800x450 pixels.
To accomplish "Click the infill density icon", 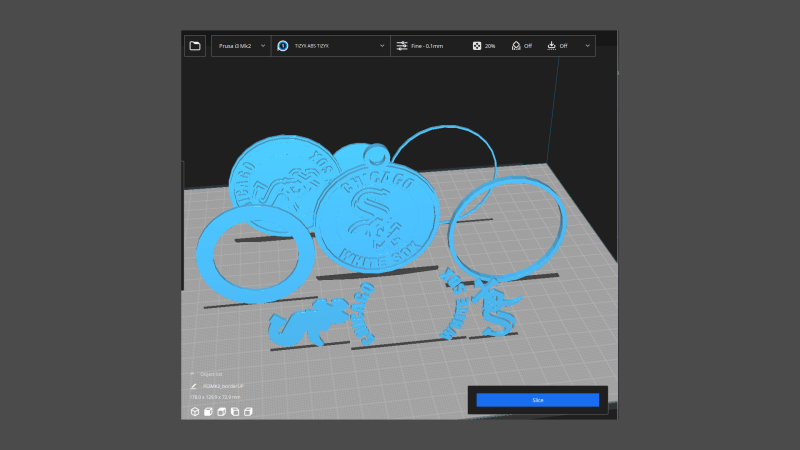I will pyautogui.click(x=477, y=46).
